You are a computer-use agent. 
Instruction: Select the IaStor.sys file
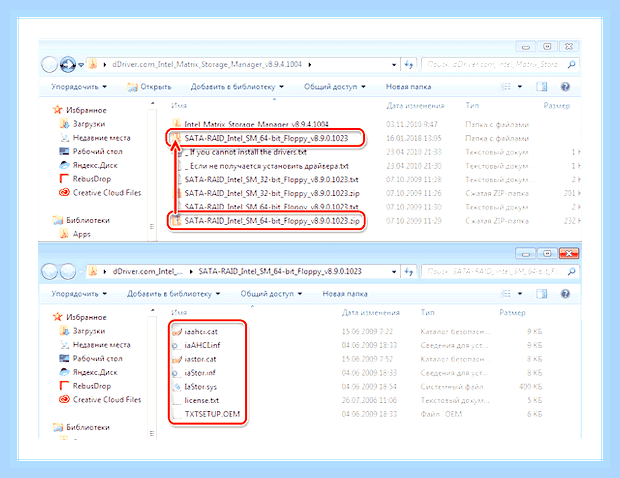tap(195, 387)
